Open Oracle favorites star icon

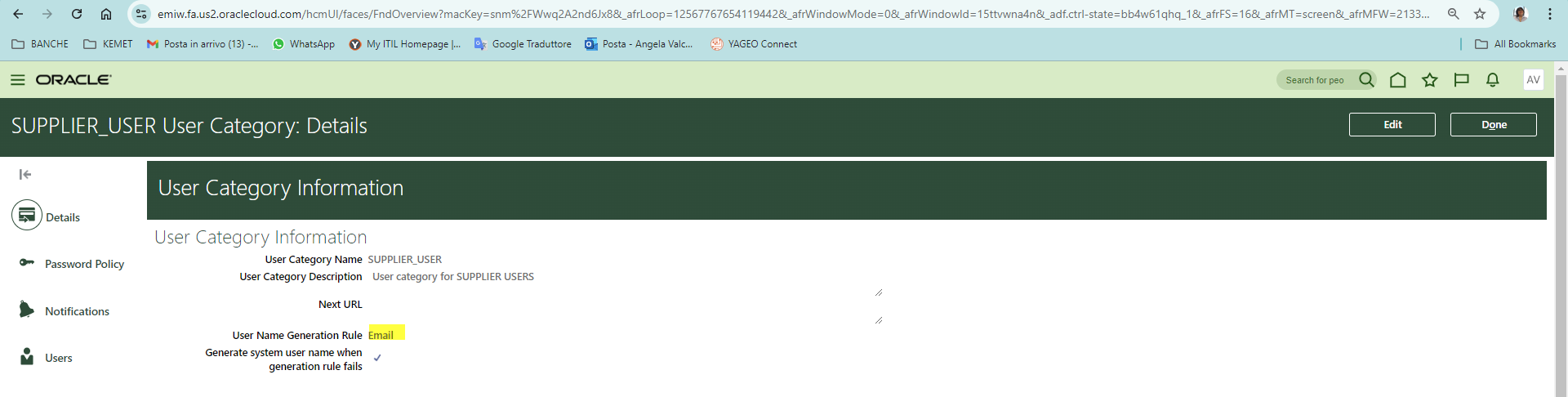tap(1429, 79)
